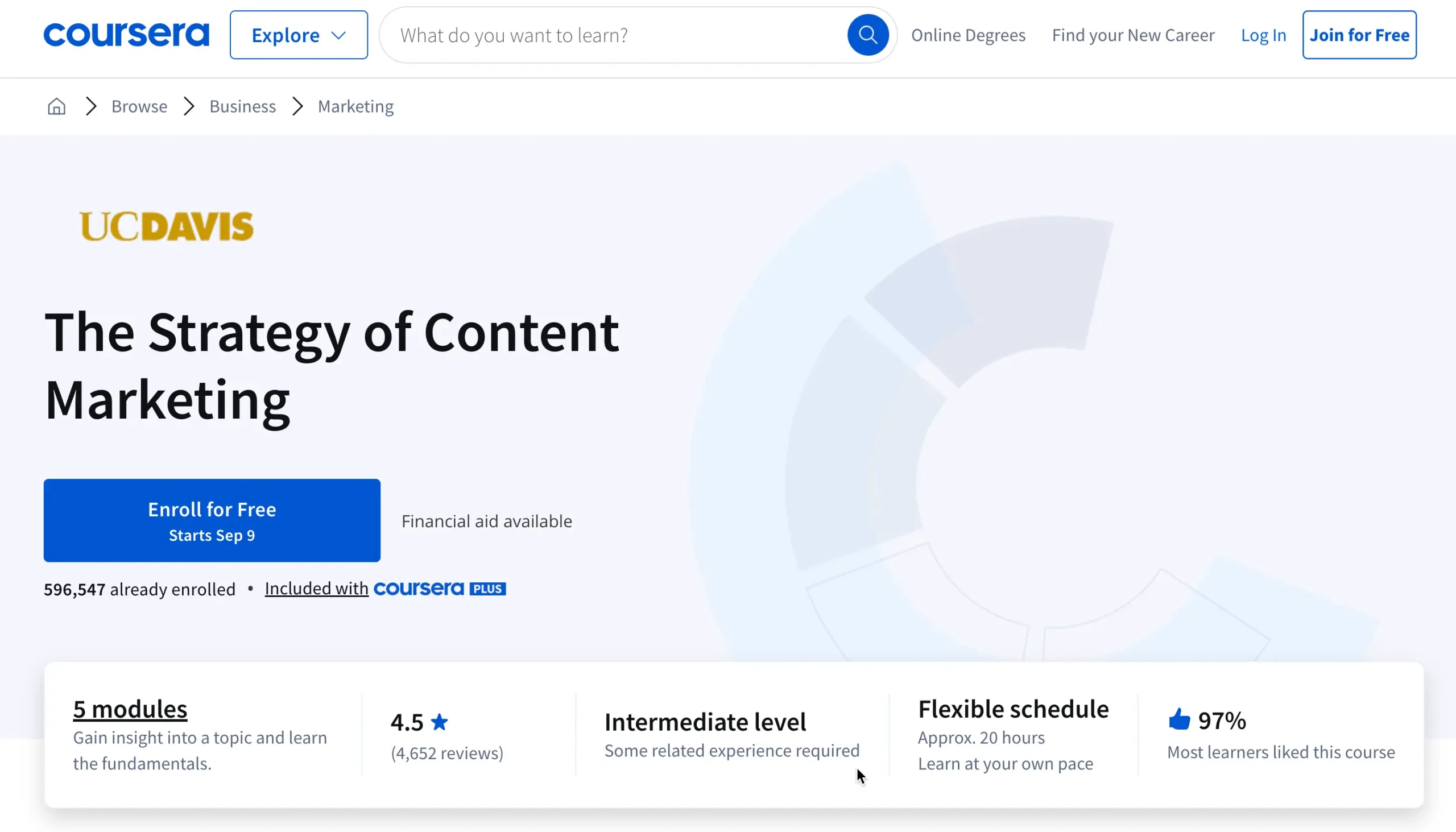
Task: Click the UC Davis logo
Action: click(x=166, y=226)
